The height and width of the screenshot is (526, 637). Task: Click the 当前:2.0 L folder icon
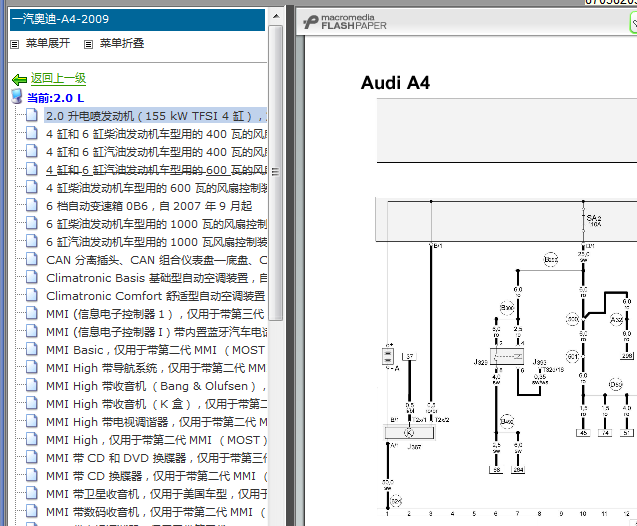(17, 97)
